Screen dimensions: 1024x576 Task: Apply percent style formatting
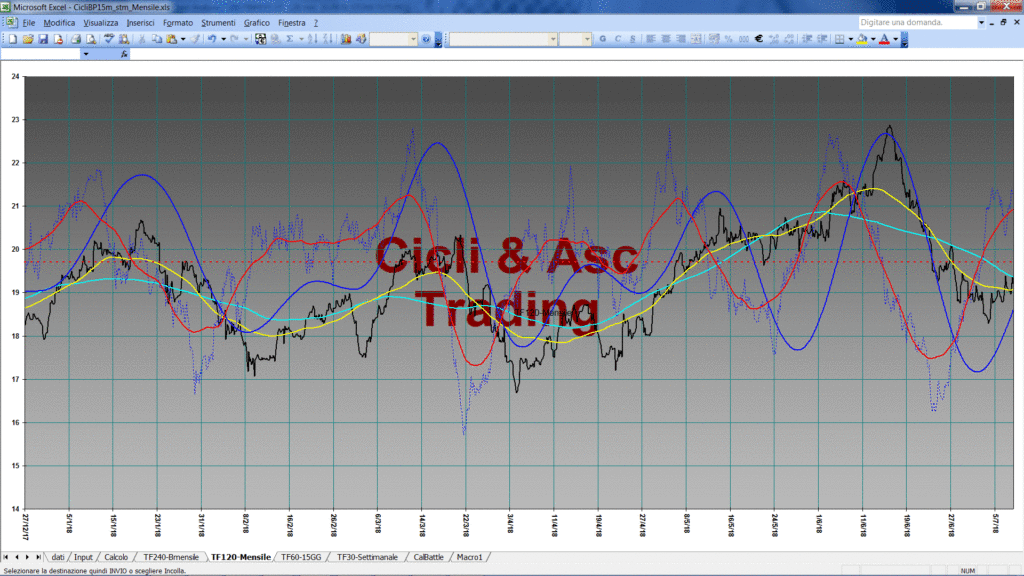click(x=729, y=39)
